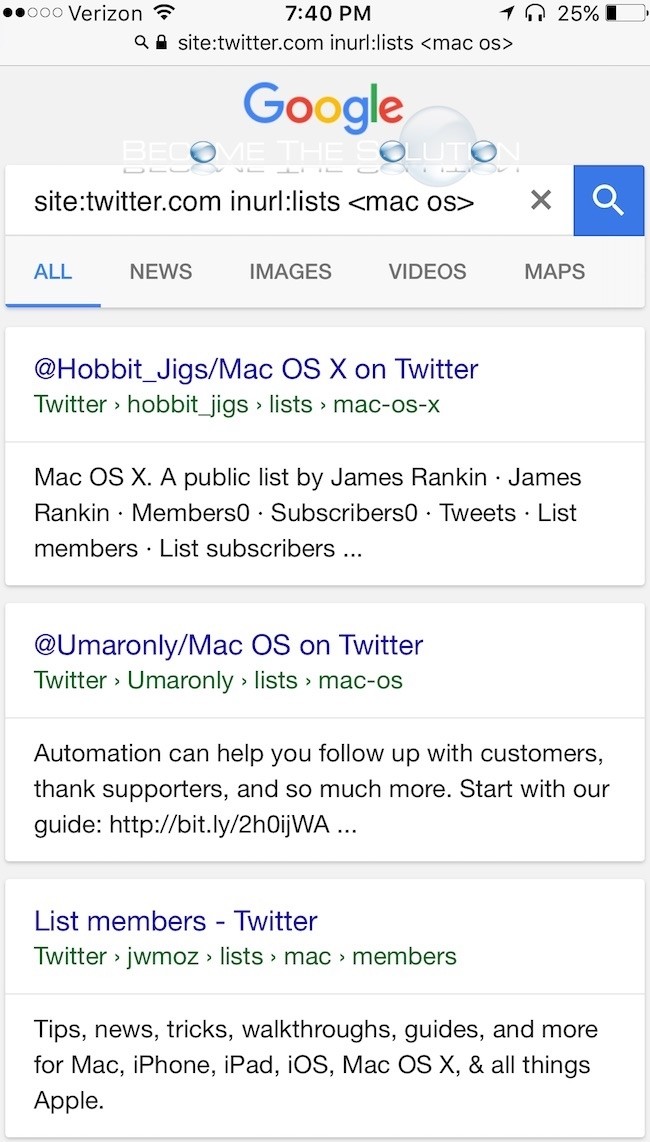
Task: Tap the Verizon carrier label
Action: [x=106, y=13]
